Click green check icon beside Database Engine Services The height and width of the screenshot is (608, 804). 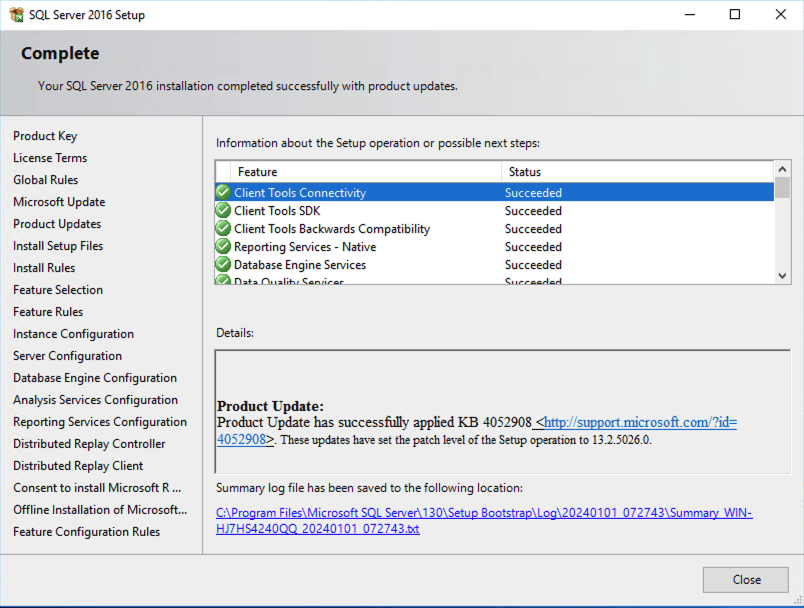point(223,265)
